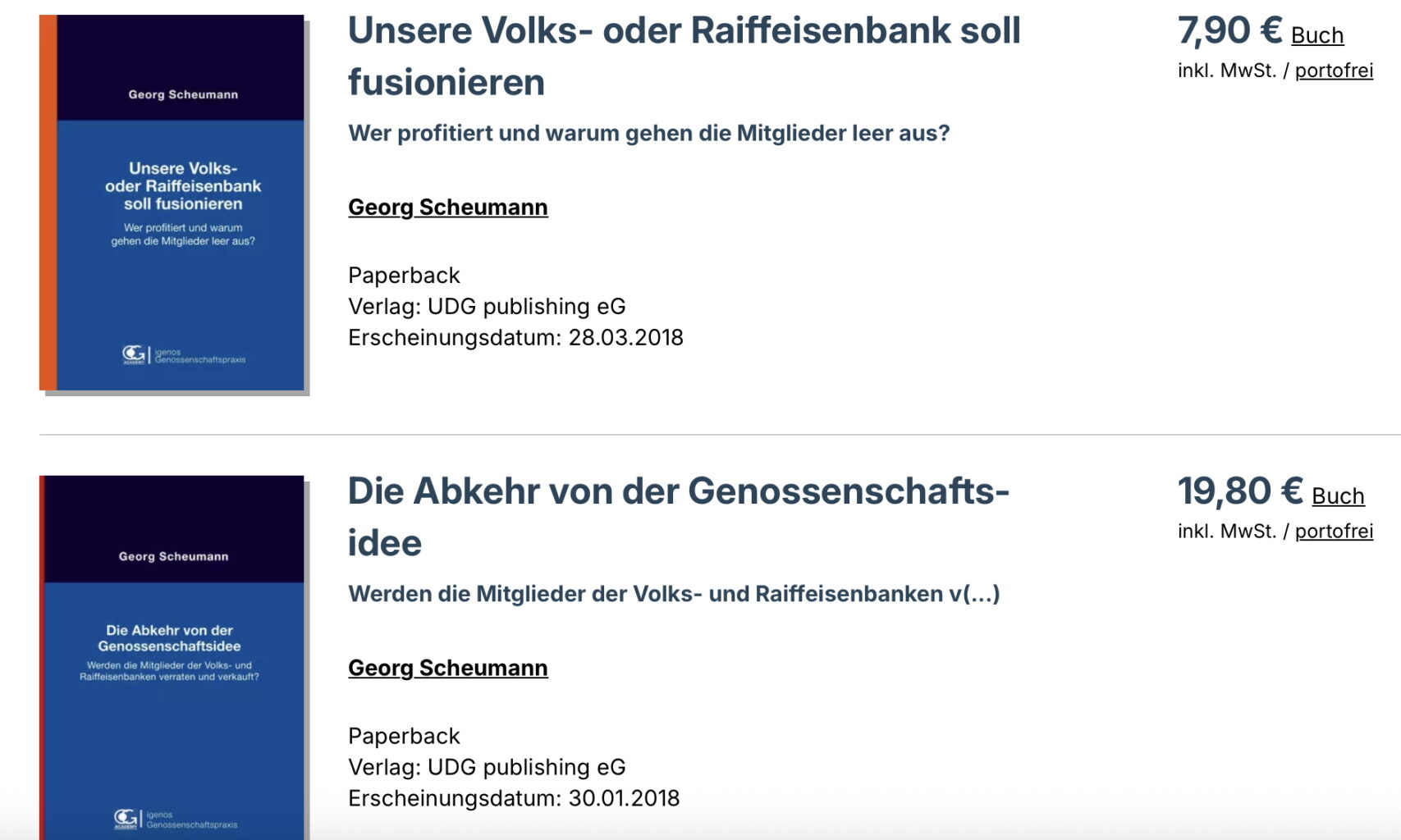Image resolution: width=1401 pixels, height=840 pixels.
Task: Click the "Buch" link beside 7,90 €
Action: coord(1317,35)
